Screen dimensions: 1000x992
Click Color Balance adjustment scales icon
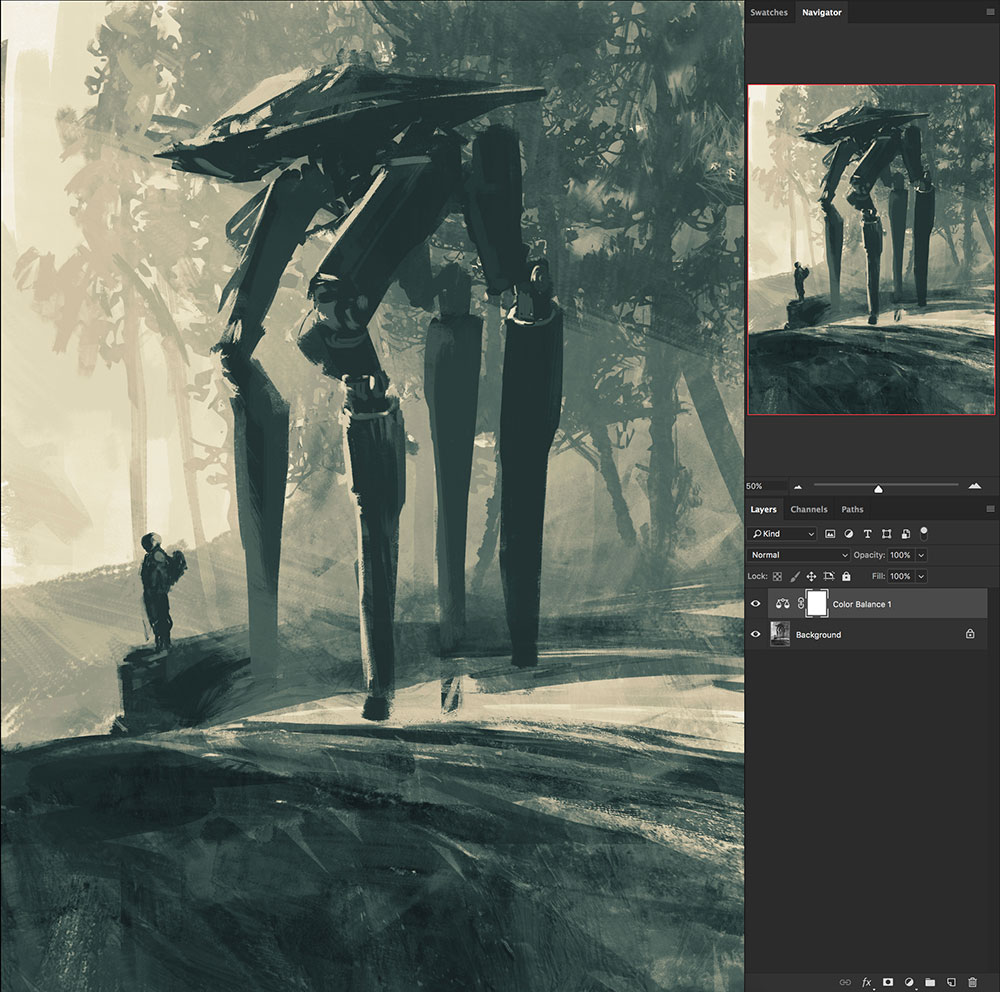[783, 603]
